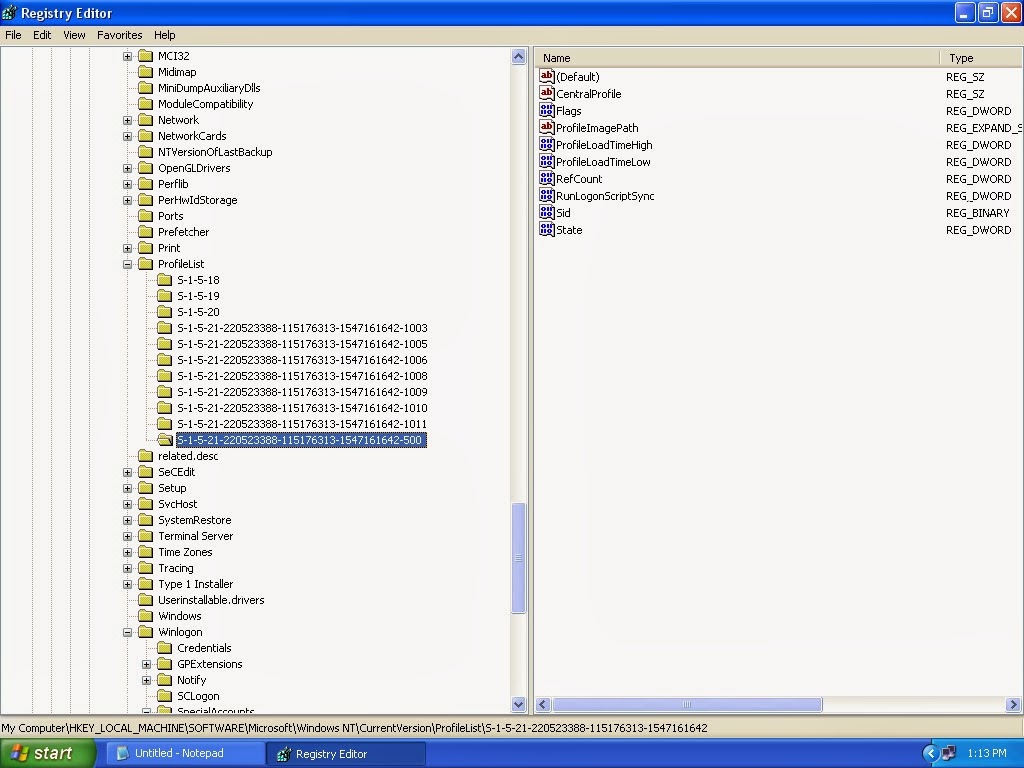Select the MiniDumpAuxiliaryDlls key
The image size is (1024, 768).
tap(209, 88)
